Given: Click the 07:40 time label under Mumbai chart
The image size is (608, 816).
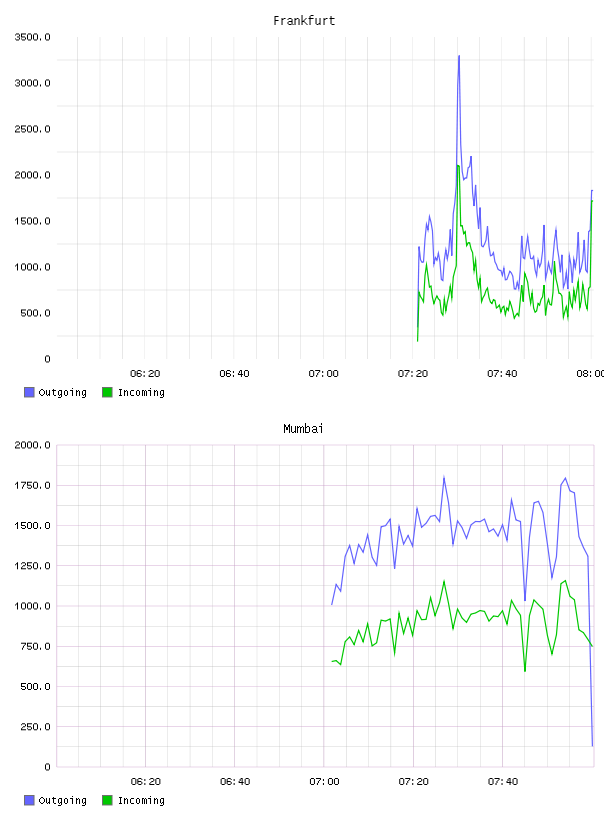Looking at the screenshot, I should click(503, 782).
